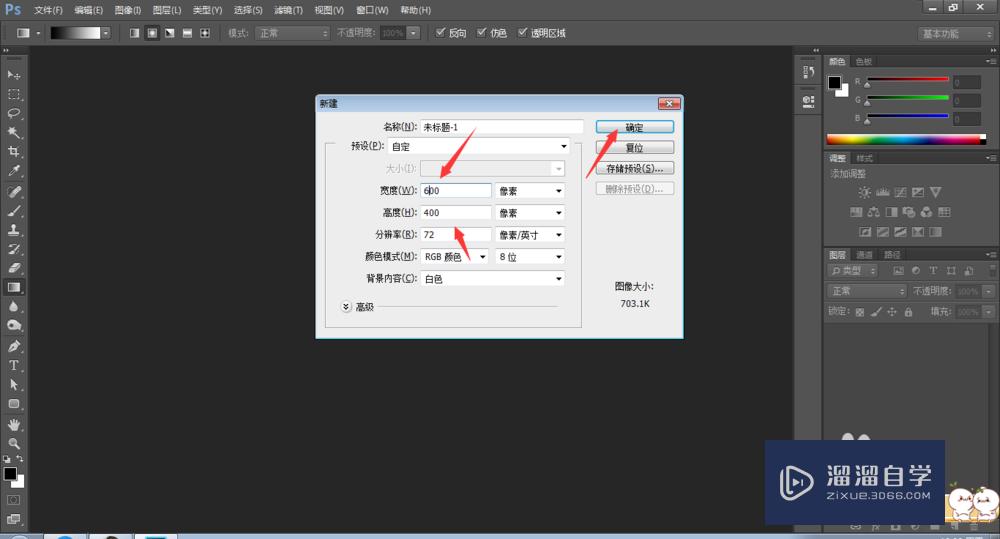Toggle the 仿色 checkbox
This screenshot has height=539, width=1000.
(x=482, y=33)
